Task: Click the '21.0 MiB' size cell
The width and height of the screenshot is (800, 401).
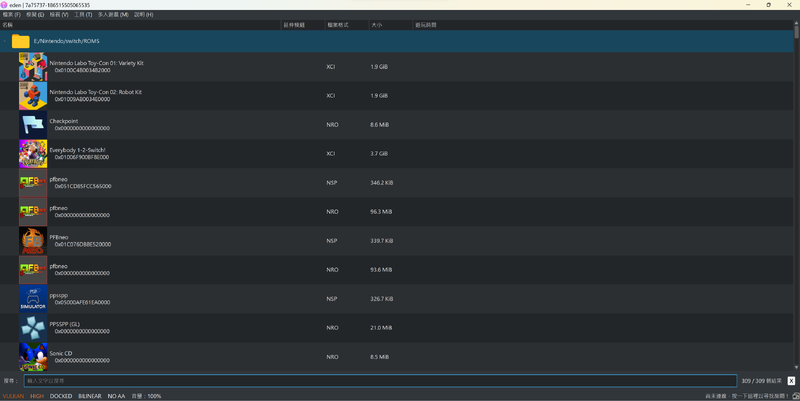Action: pyautogui.click(x=381, y=328)
